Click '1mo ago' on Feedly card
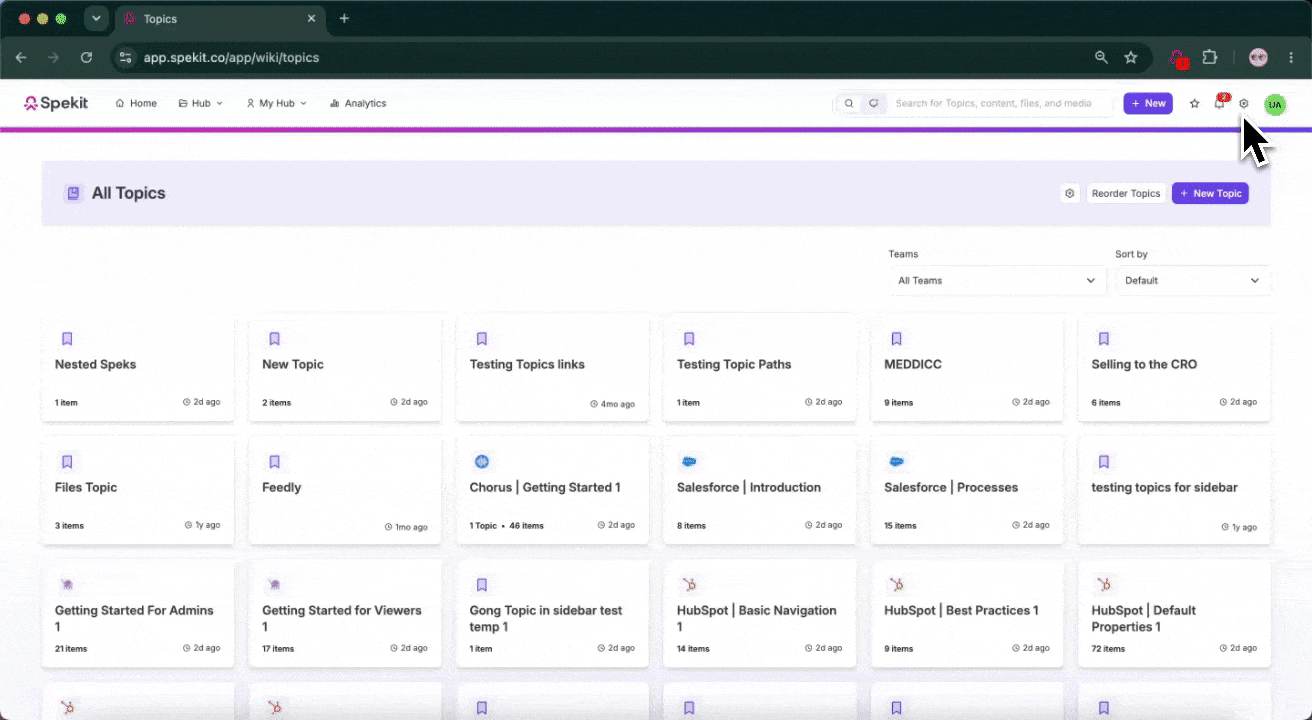Screen dimensions: 1312x720 pyautogui.click(x=406, y=527)
